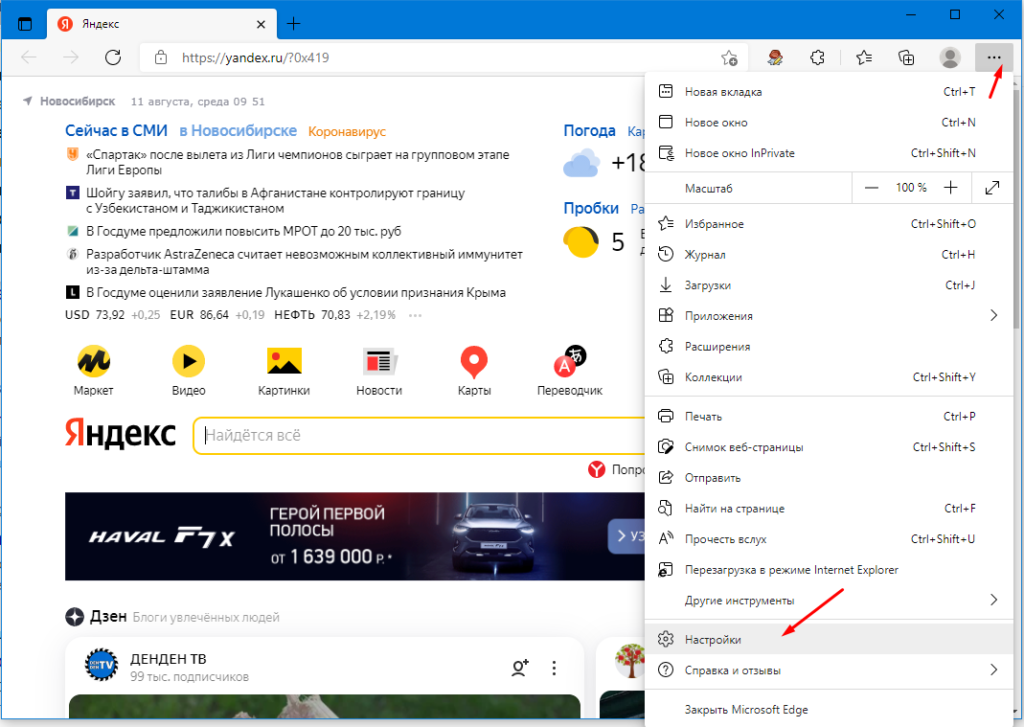Image resolution: width=1024 pixels, height=727 pixels.
Task: Open the Переводчик translator icon
Action: pos(569,361)
